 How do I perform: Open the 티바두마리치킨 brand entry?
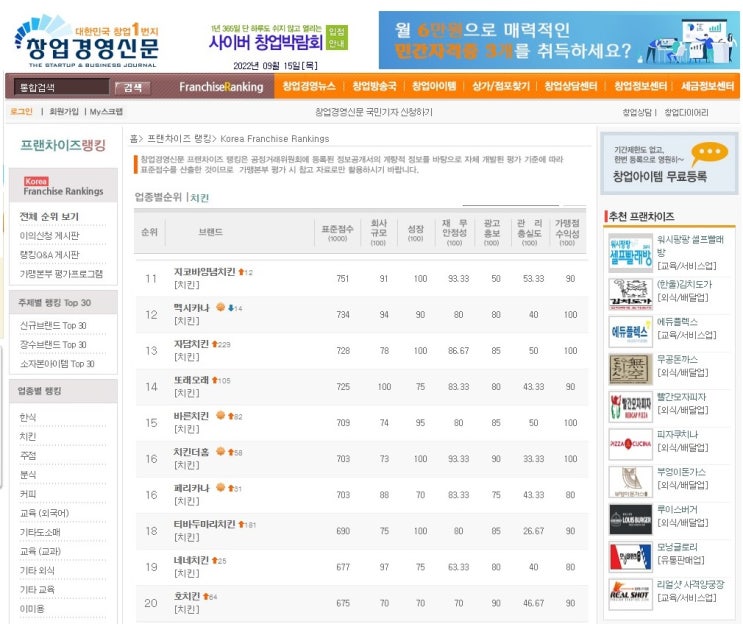(x=204, y=524)
